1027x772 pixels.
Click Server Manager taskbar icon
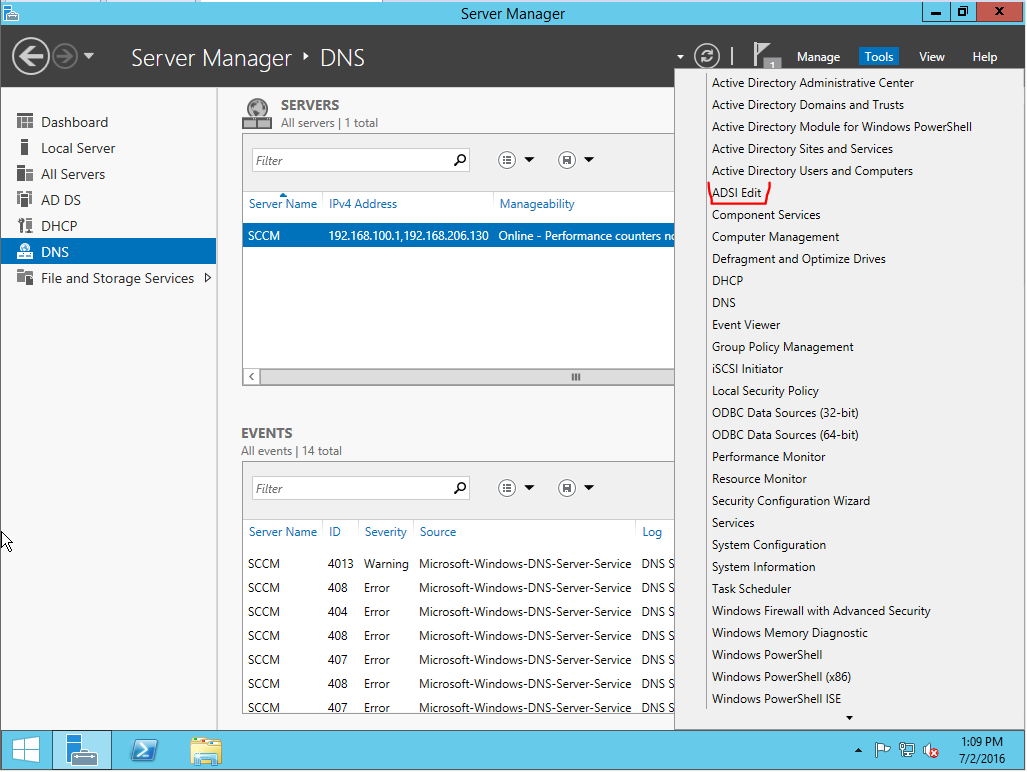(81, 750)
